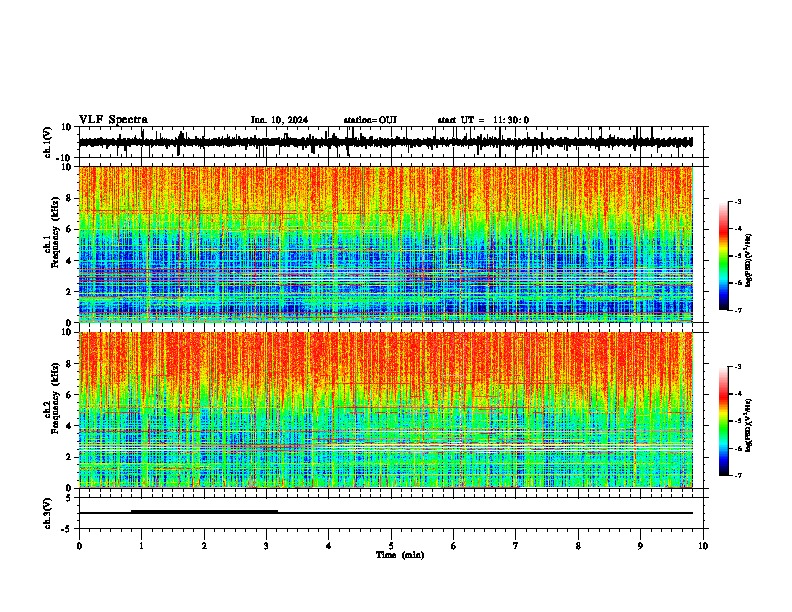This screenshot has height=612, width=792.
Task: Click time axis tick label "1"
Action: (142, 546)
